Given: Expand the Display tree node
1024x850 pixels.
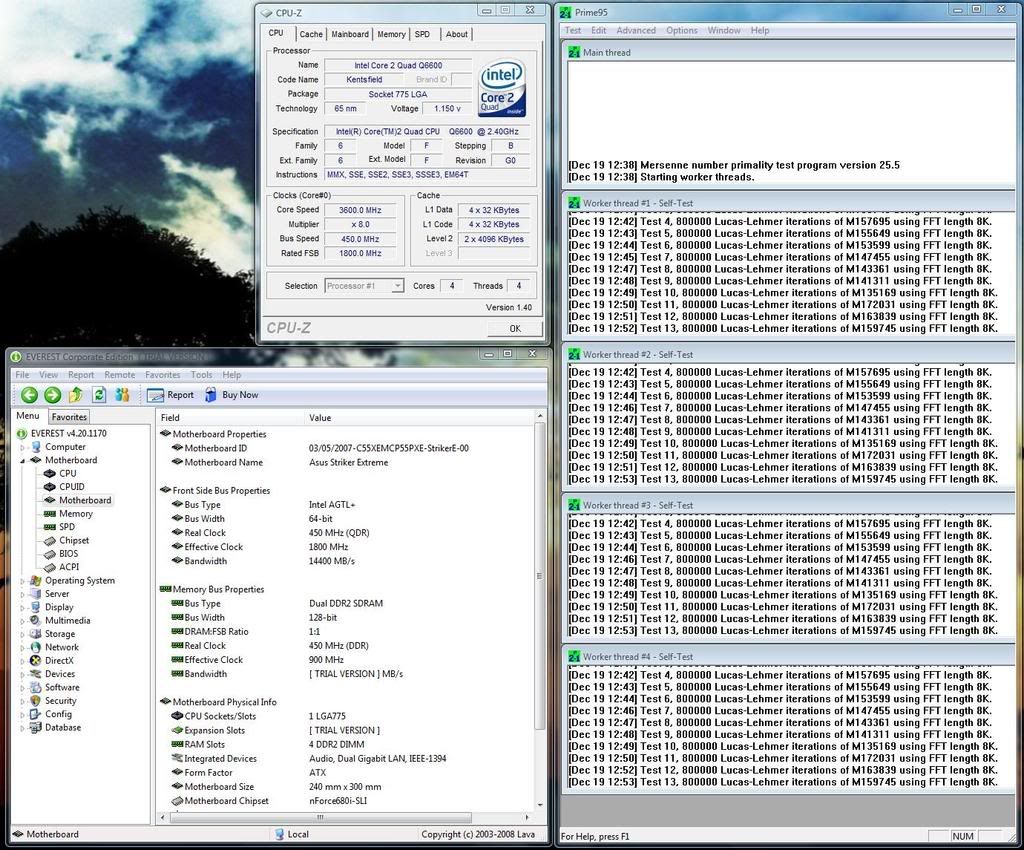Looking at the screenshot, I should 22,607.
